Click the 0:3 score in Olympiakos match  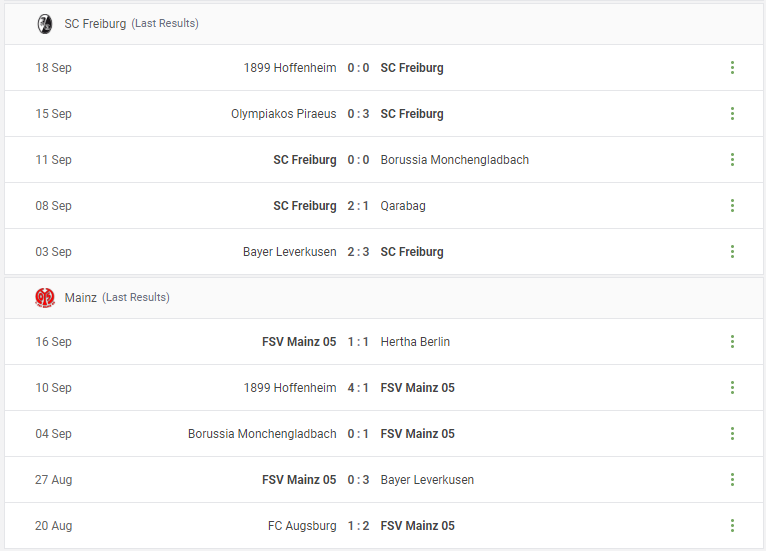point(358,114)
